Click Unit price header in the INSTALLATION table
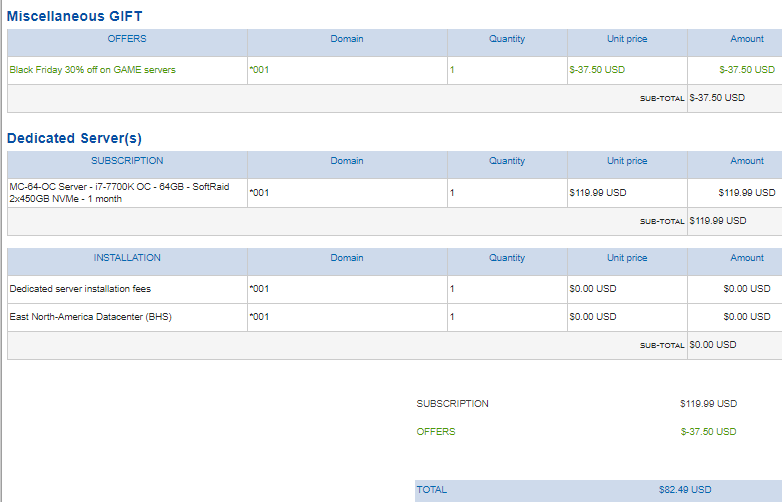 click(x=627, y=258)
